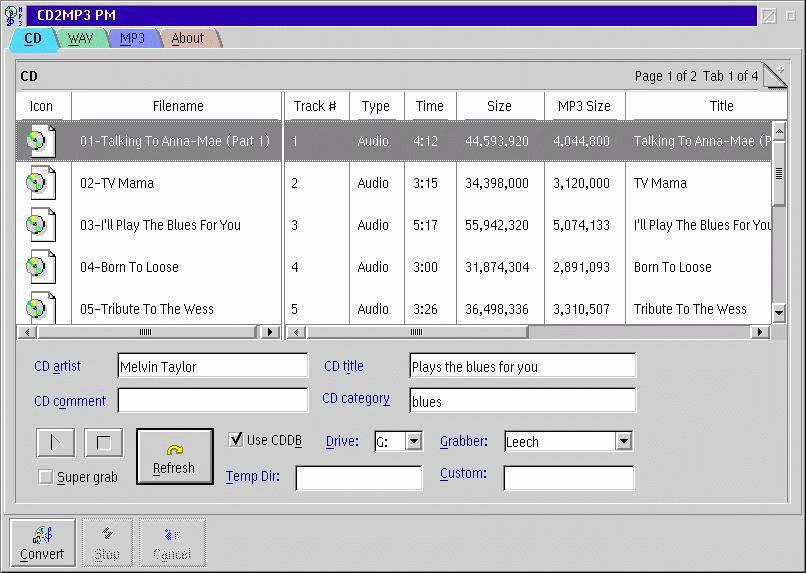Toggle the Use CDDB checkbox
The width and height of the screenshot is (806, 573).
click(x=236, y=439)
